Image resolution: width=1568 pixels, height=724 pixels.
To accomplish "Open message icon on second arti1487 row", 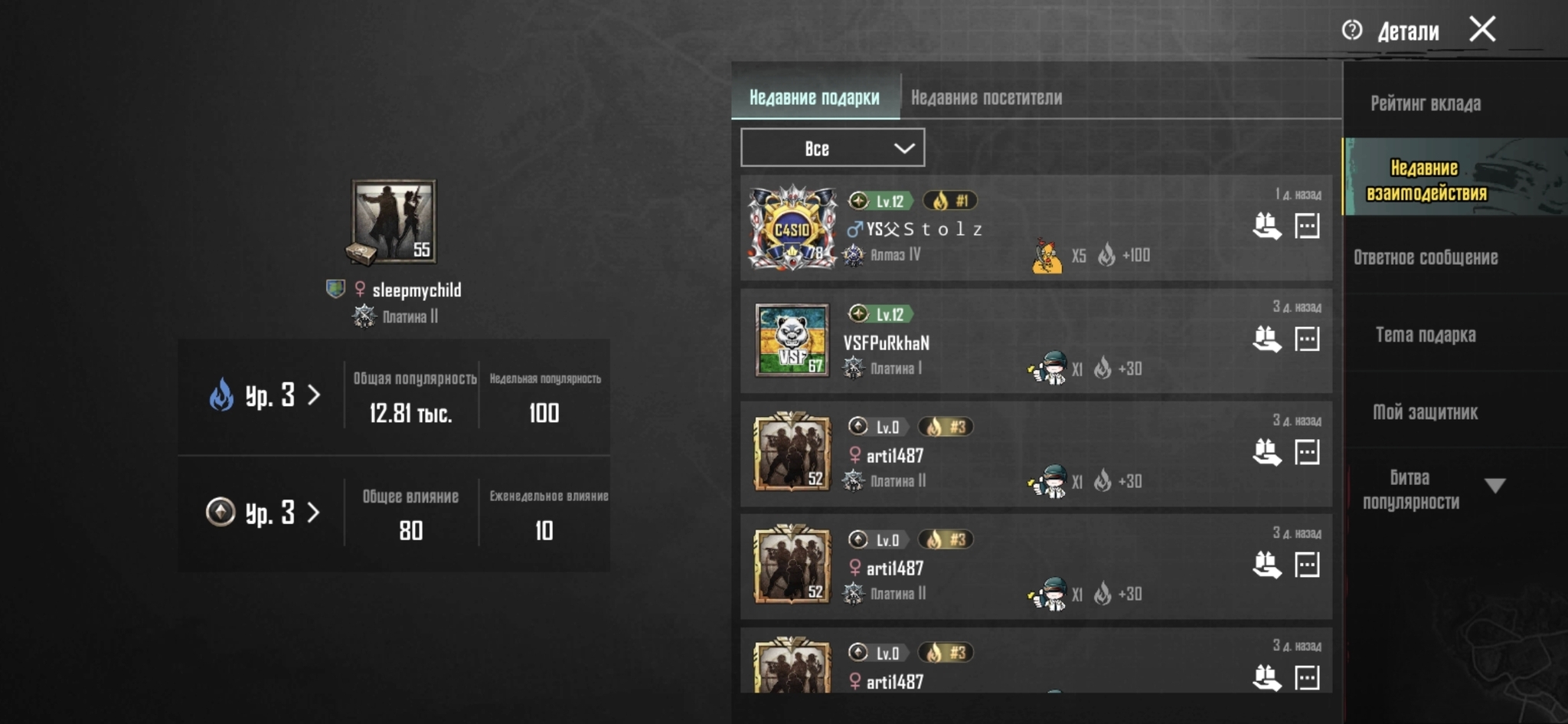I will (1307, 565).
